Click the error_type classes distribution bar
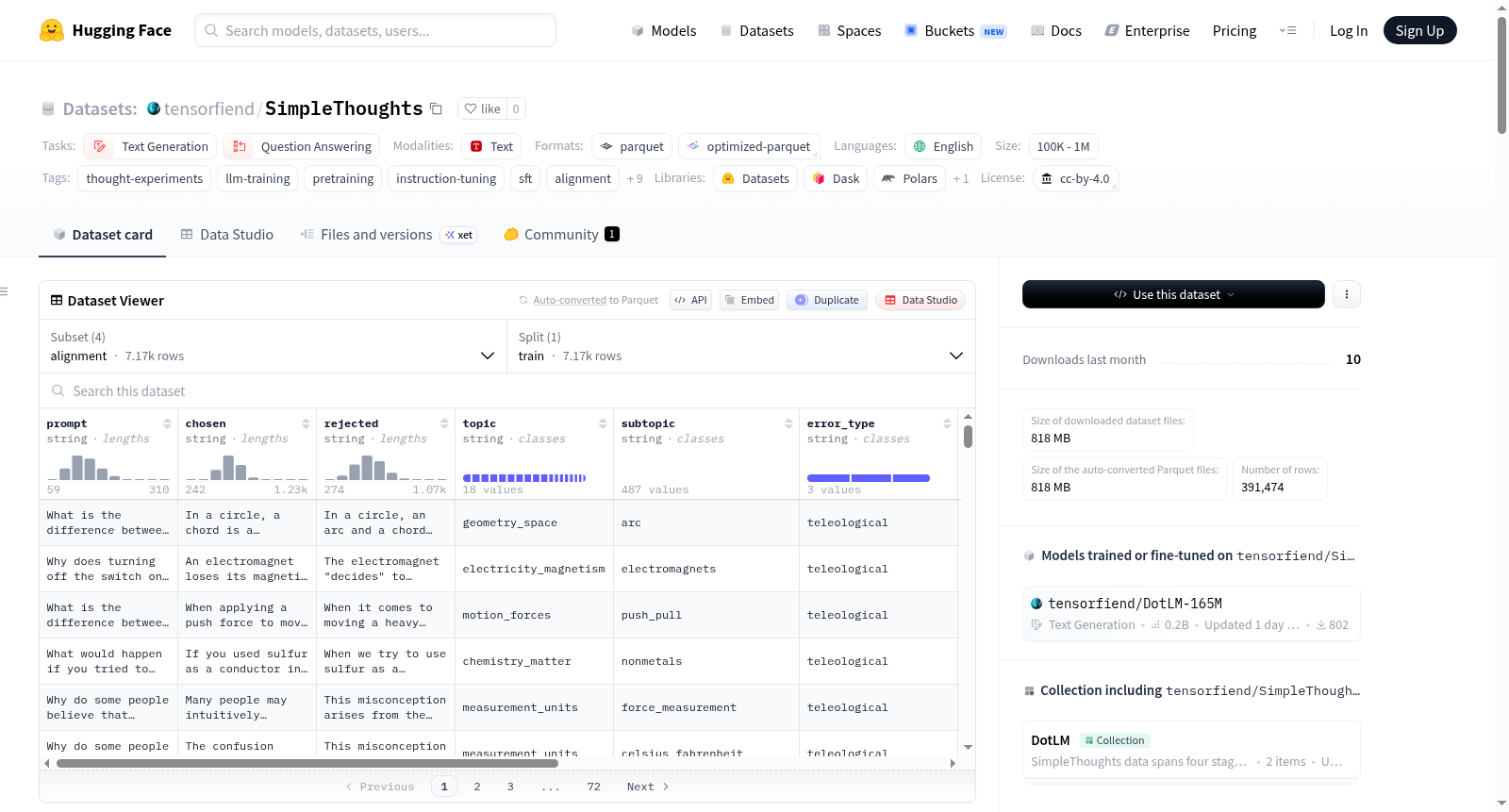The image size is (1509, 812). click(x=869, y=478)
